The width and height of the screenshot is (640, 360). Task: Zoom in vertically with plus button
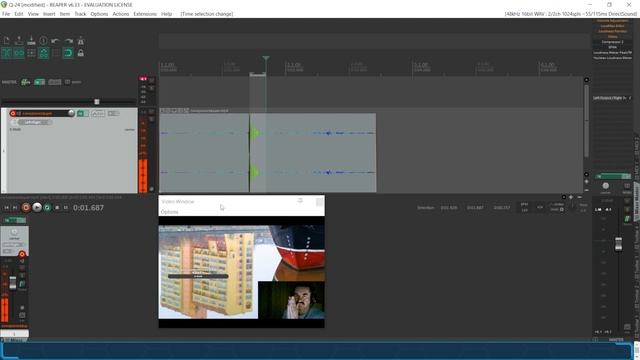tap(587, 182)
